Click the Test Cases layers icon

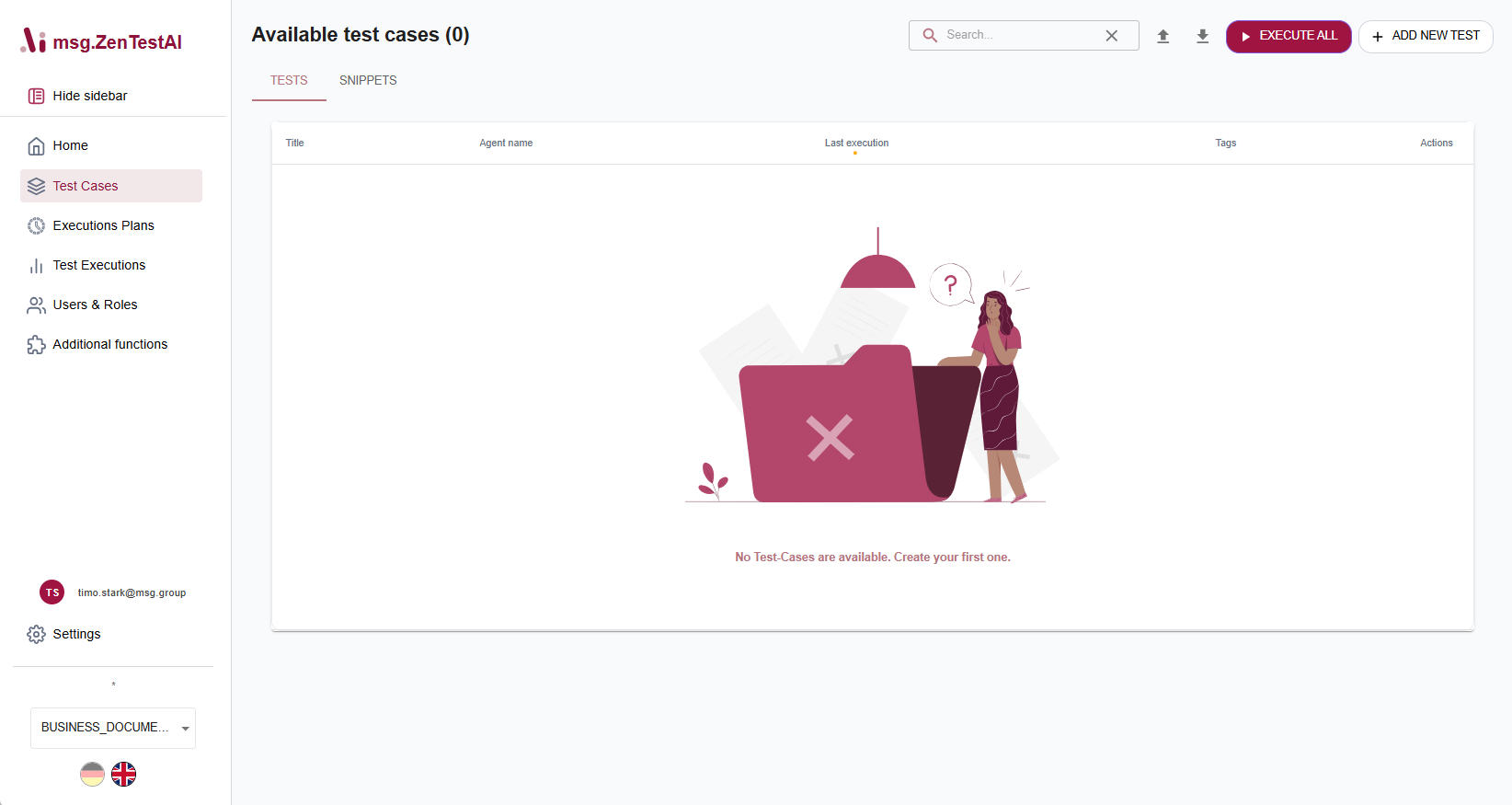(x=36, y=186)
